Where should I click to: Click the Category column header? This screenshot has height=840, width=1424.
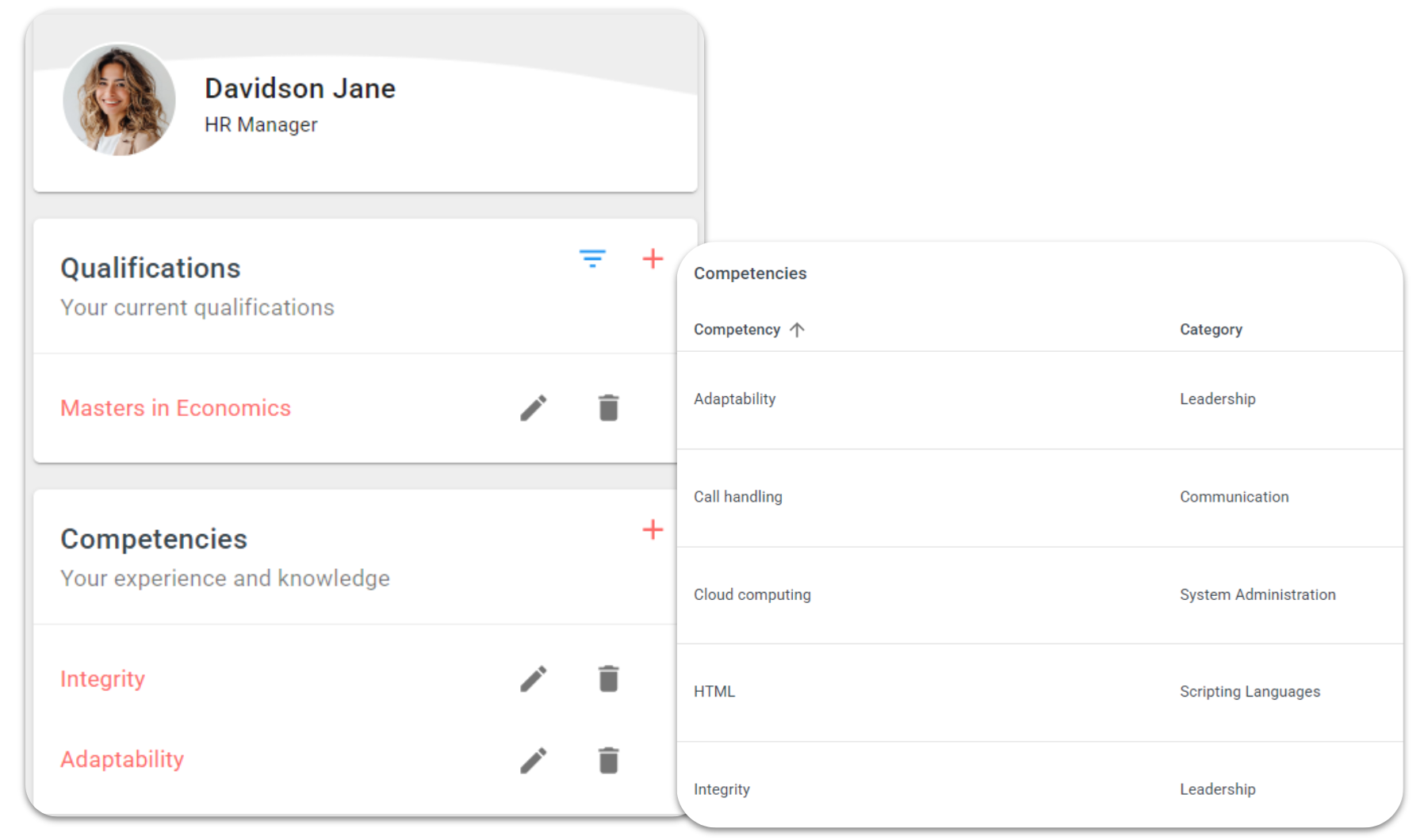point(1210,330)
